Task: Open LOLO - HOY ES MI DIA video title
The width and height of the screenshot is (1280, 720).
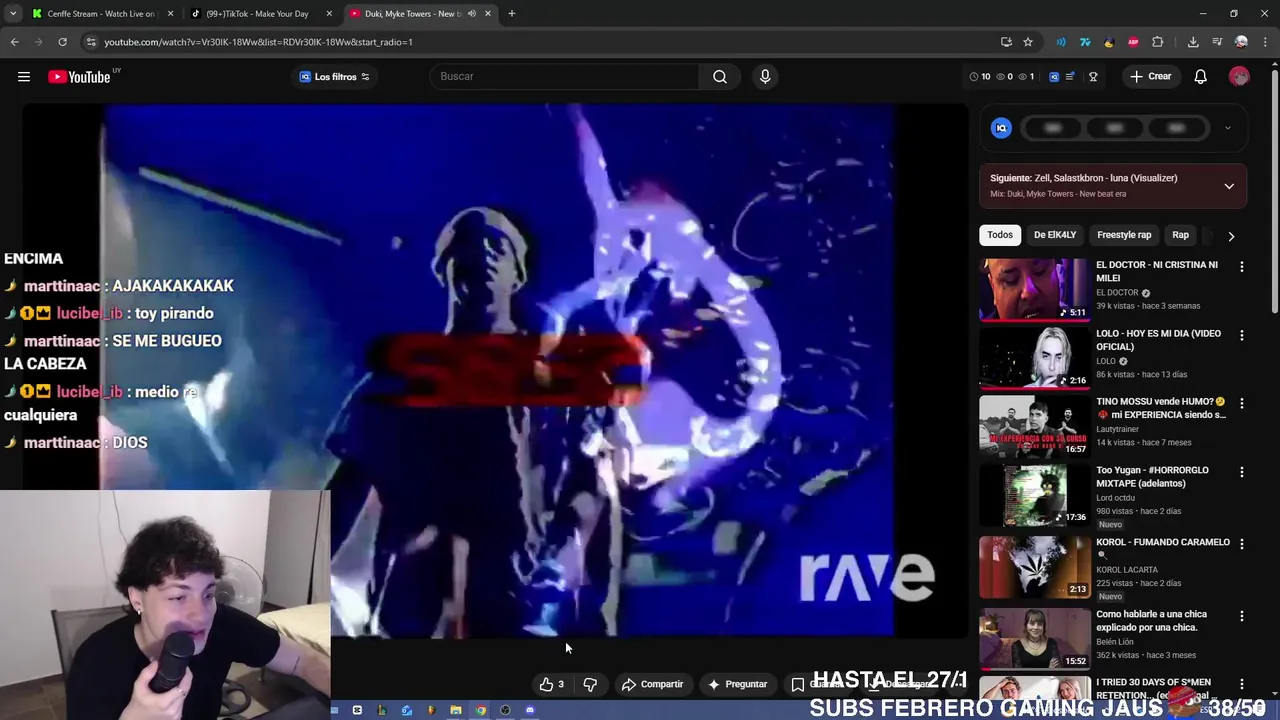Action: click(x=1158, y=340)
